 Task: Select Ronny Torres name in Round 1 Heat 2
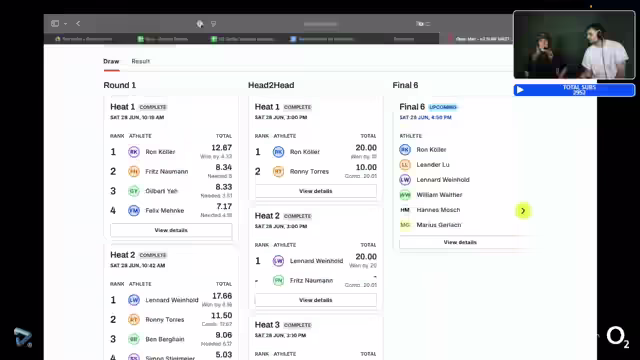tap(164, 320)
